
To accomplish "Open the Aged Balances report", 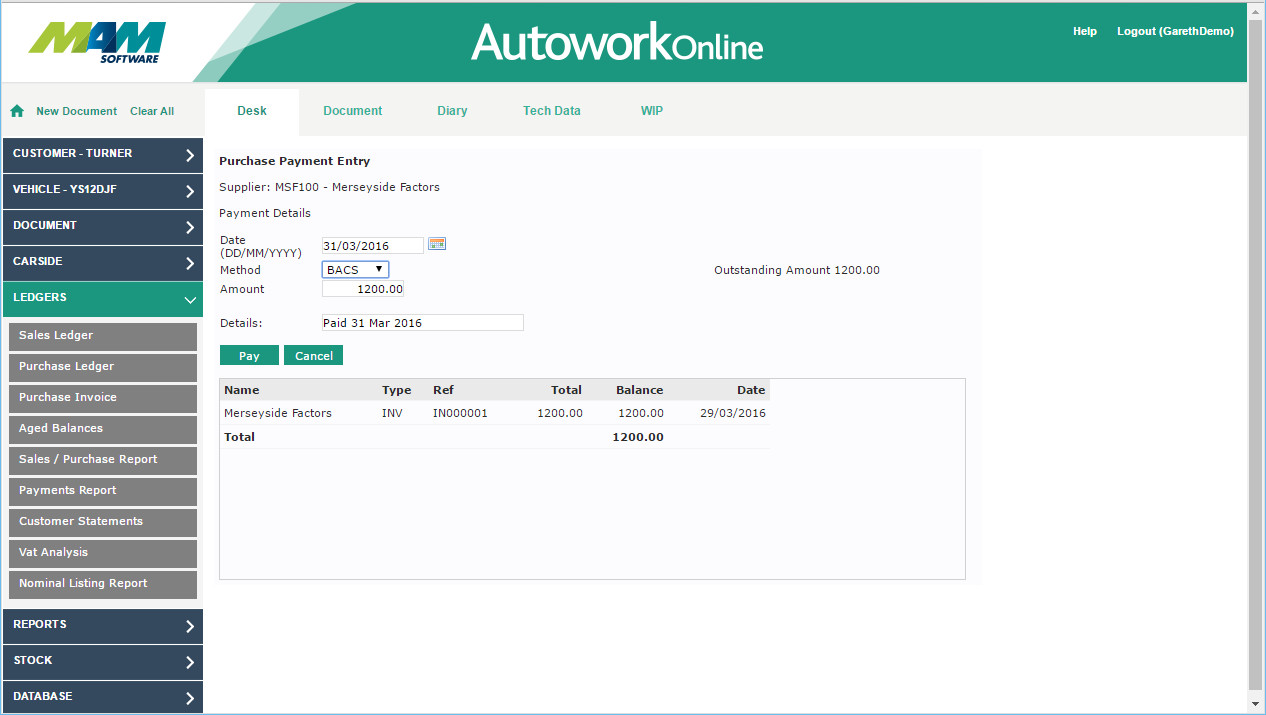I will pyautogui.click(x=100, y=429).
